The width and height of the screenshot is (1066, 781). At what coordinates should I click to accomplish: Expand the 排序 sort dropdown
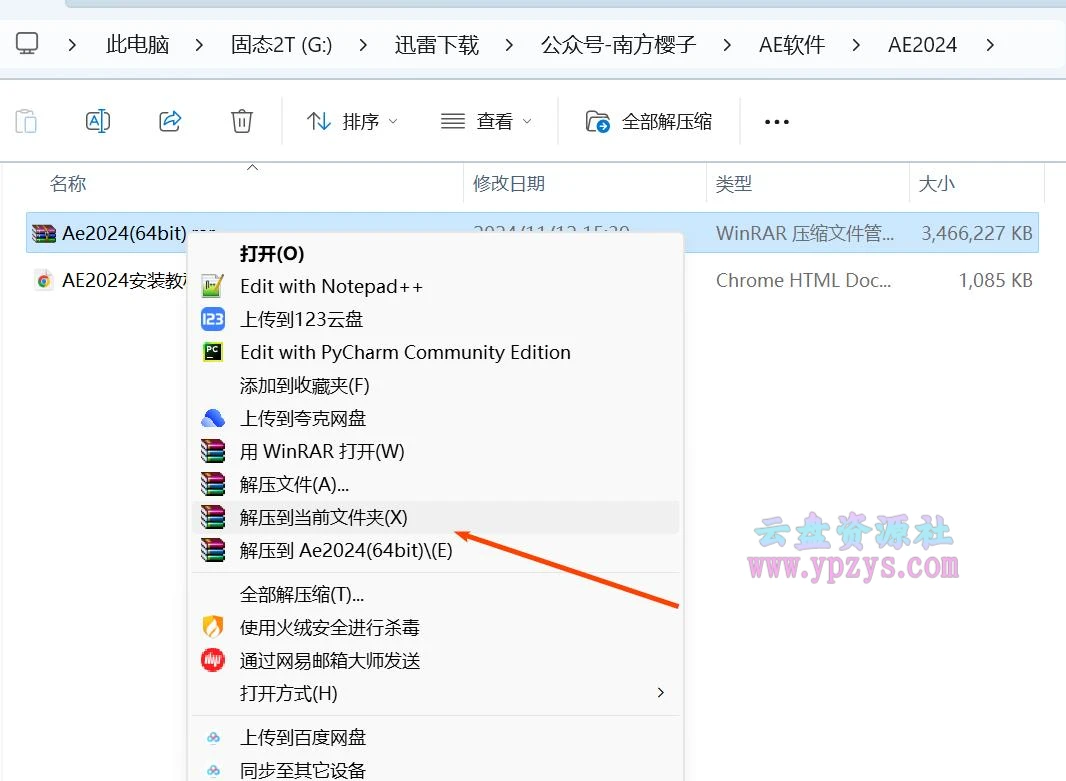[352, 121]
